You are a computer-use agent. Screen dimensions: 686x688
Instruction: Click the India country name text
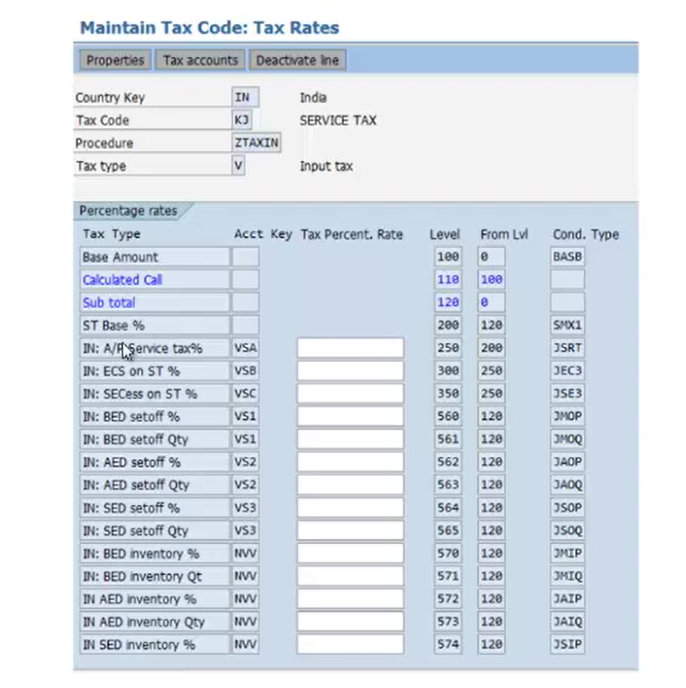coord(313,97)
